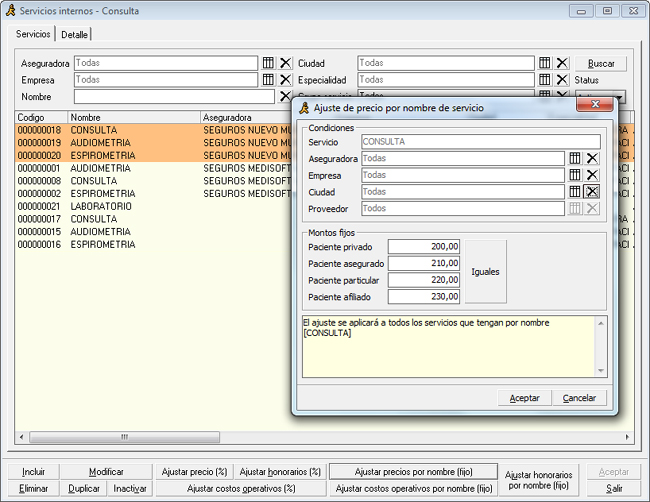The width and height of the screenshot is (650, 502).
Task: Select row 000000019 AUDIOMETRIA
Action: [153, 143]
